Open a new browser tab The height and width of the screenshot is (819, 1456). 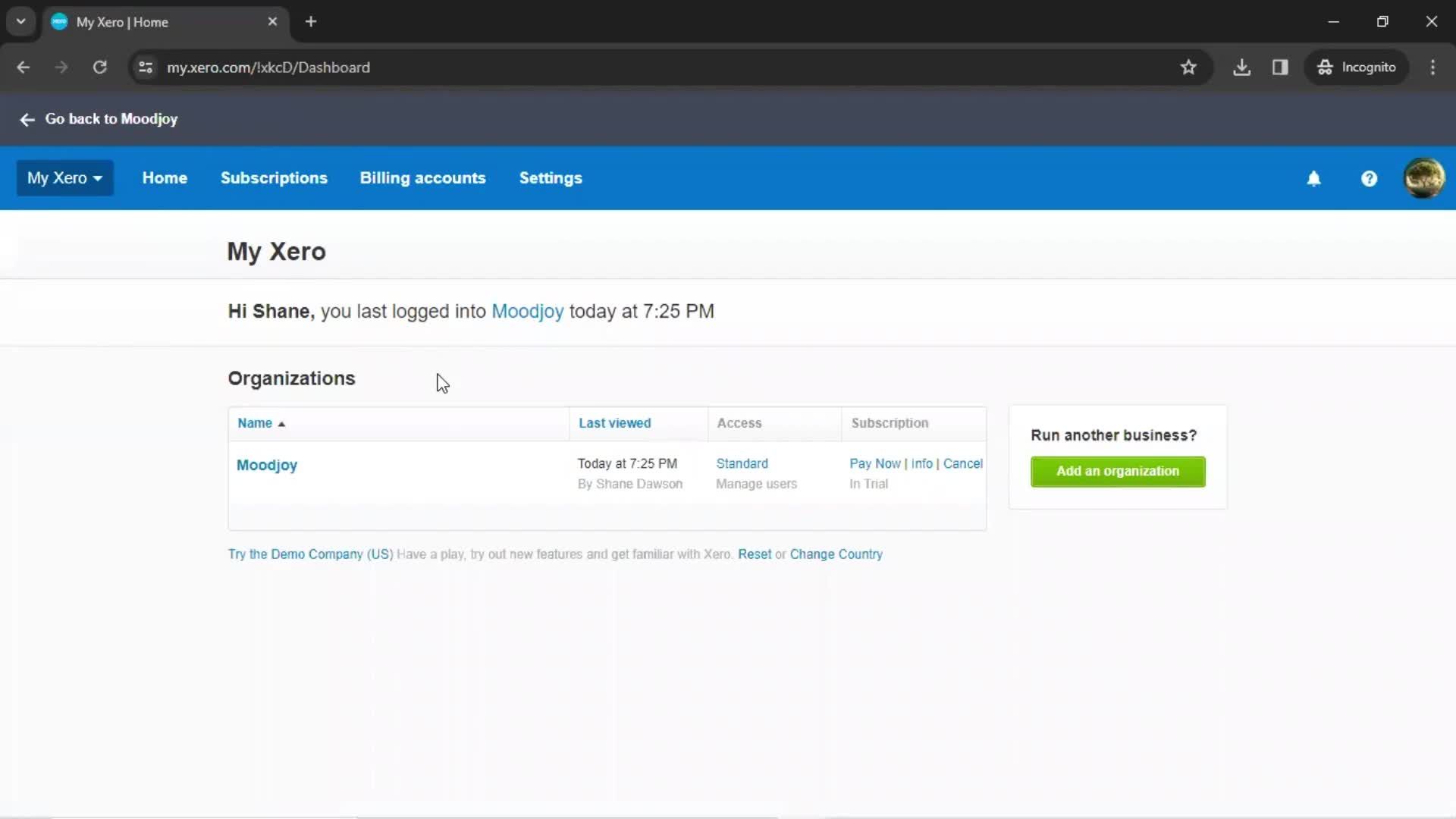click(311, 22)
